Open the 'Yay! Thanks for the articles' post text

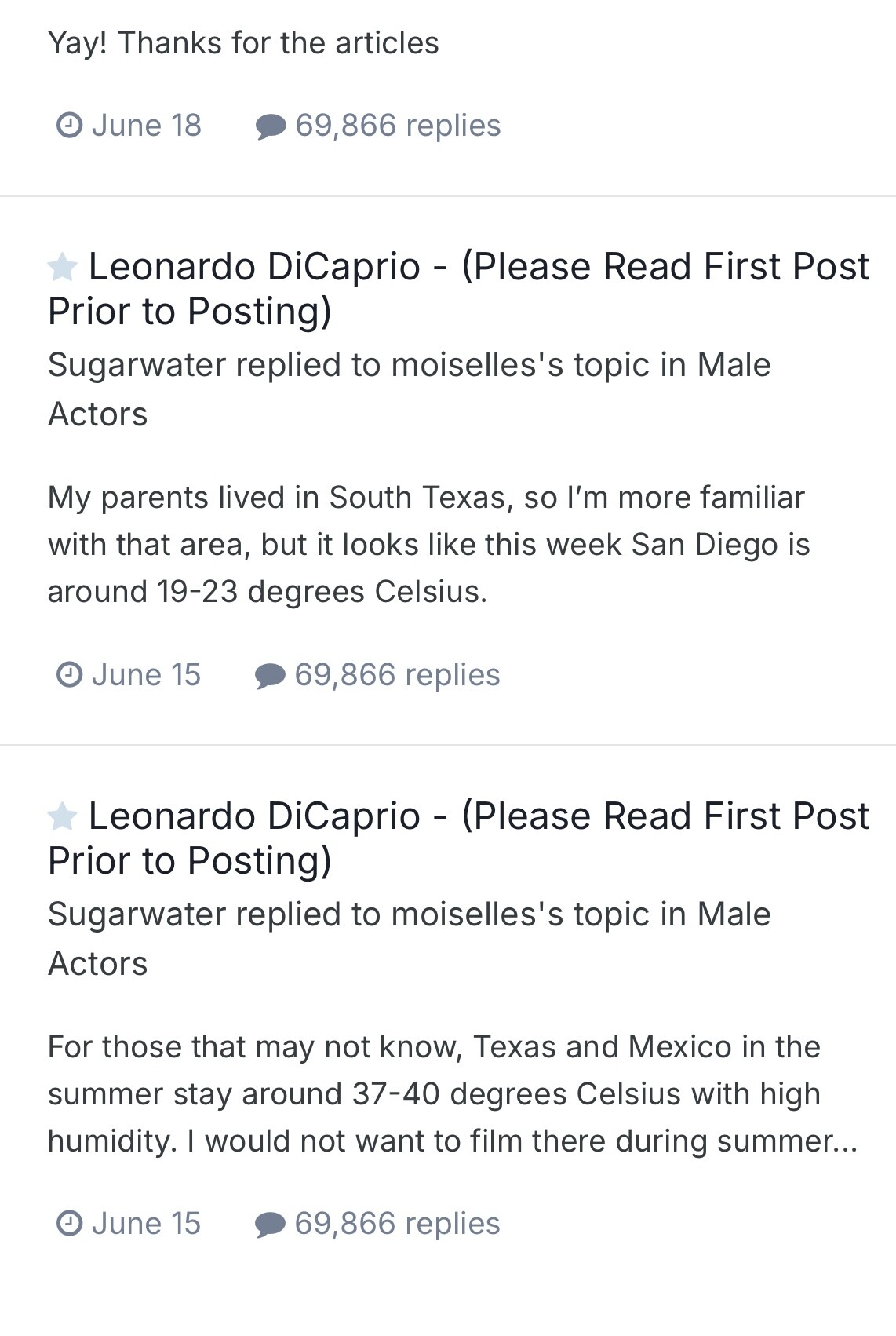243,43
